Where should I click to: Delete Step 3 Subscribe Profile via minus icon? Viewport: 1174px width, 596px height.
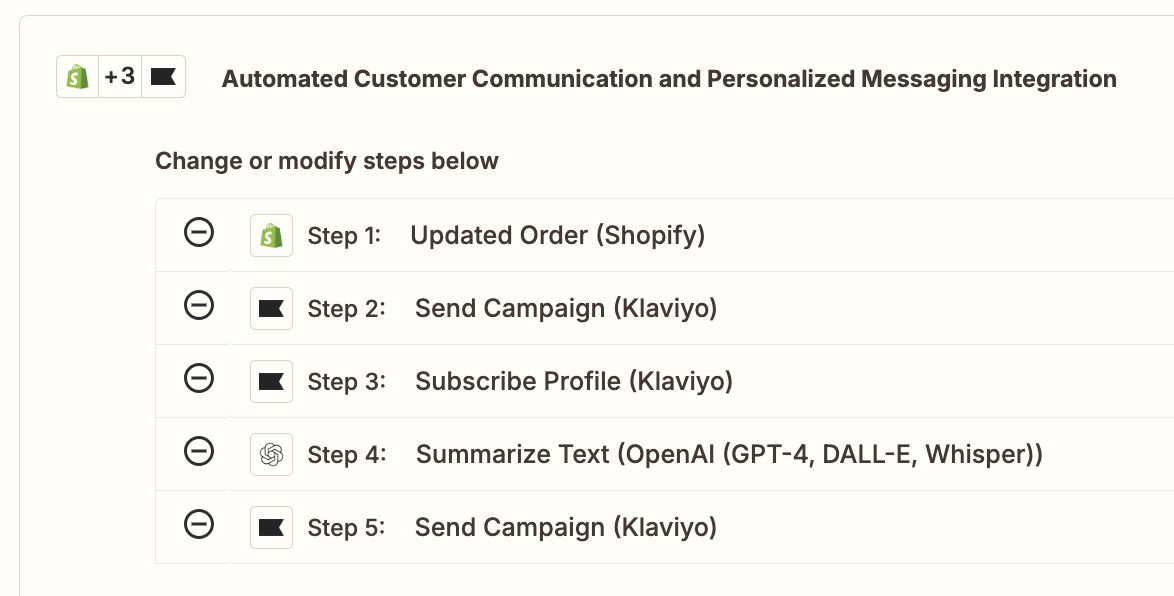[199, 379]
